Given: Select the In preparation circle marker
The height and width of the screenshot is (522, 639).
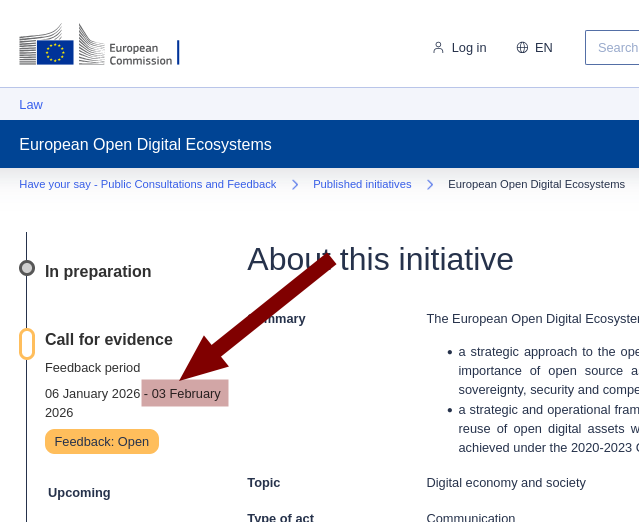Looking at the screenshot, I should pos(27,268).
